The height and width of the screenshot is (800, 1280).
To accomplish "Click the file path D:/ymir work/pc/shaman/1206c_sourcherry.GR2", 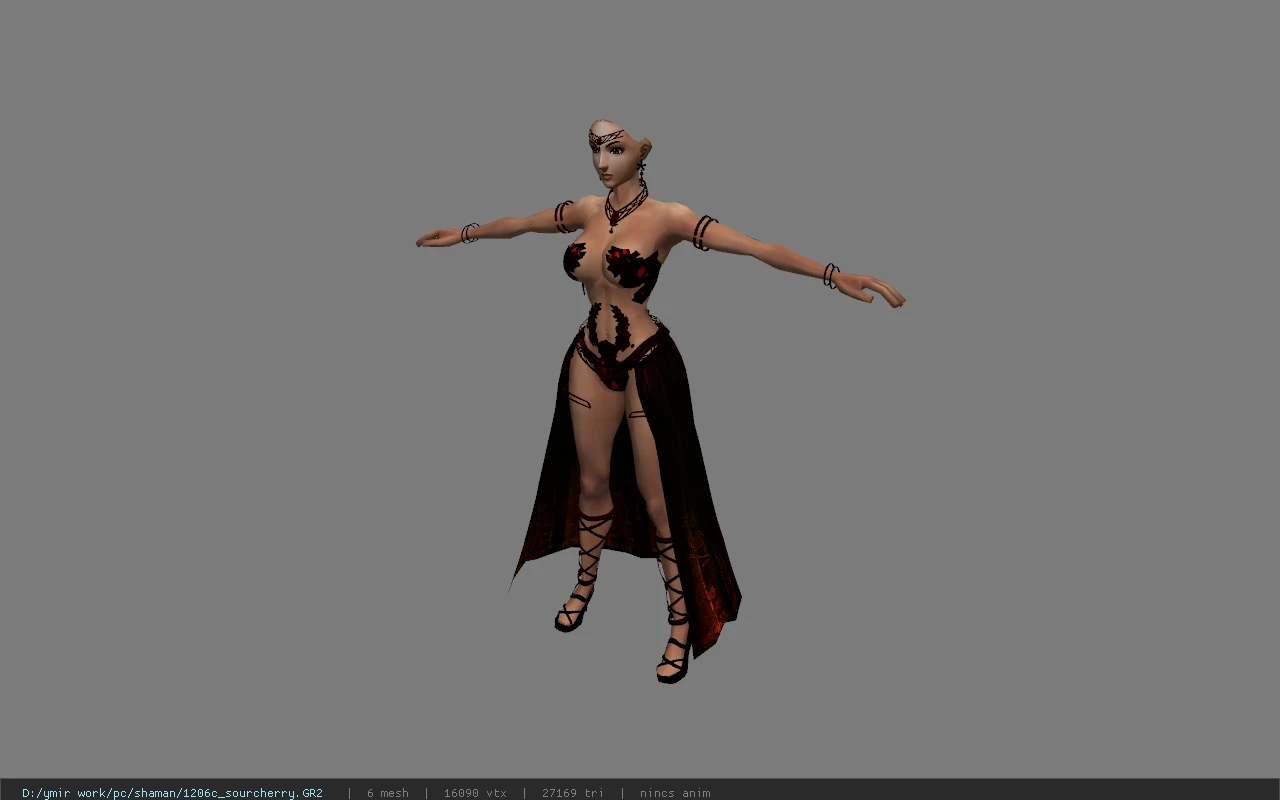I will click(x=172, y=793).
